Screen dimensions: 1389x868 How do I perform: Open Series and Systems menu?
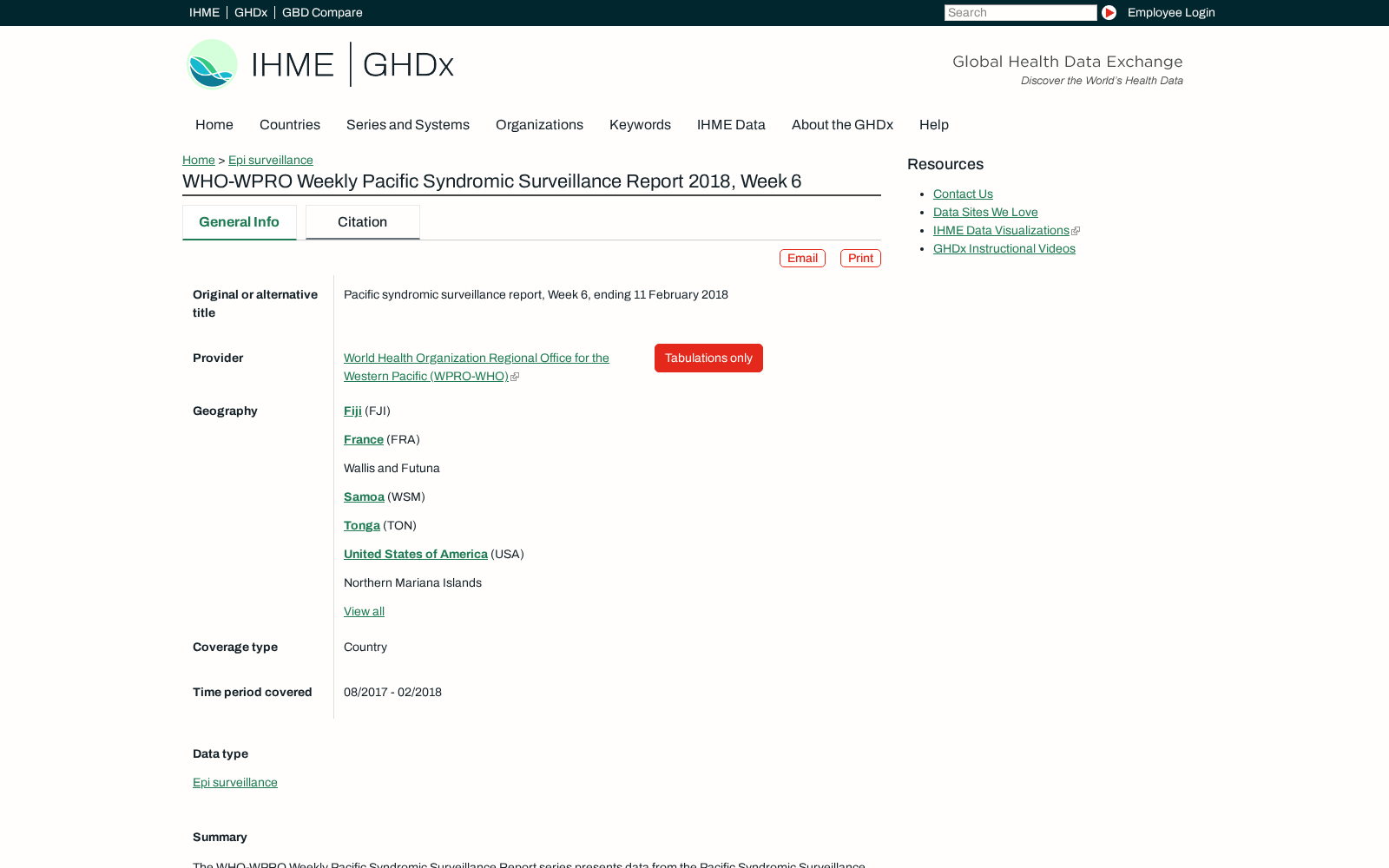[408, 125]
